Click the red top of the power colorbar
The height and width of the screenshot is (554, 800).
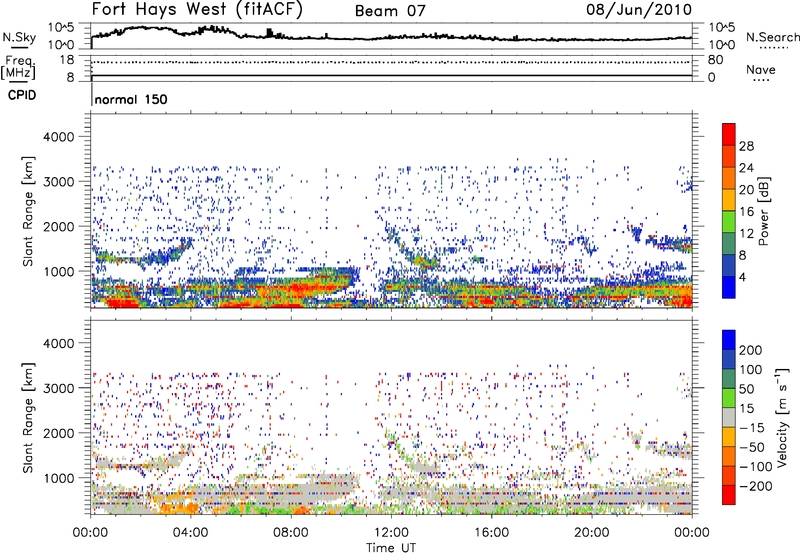729,134
